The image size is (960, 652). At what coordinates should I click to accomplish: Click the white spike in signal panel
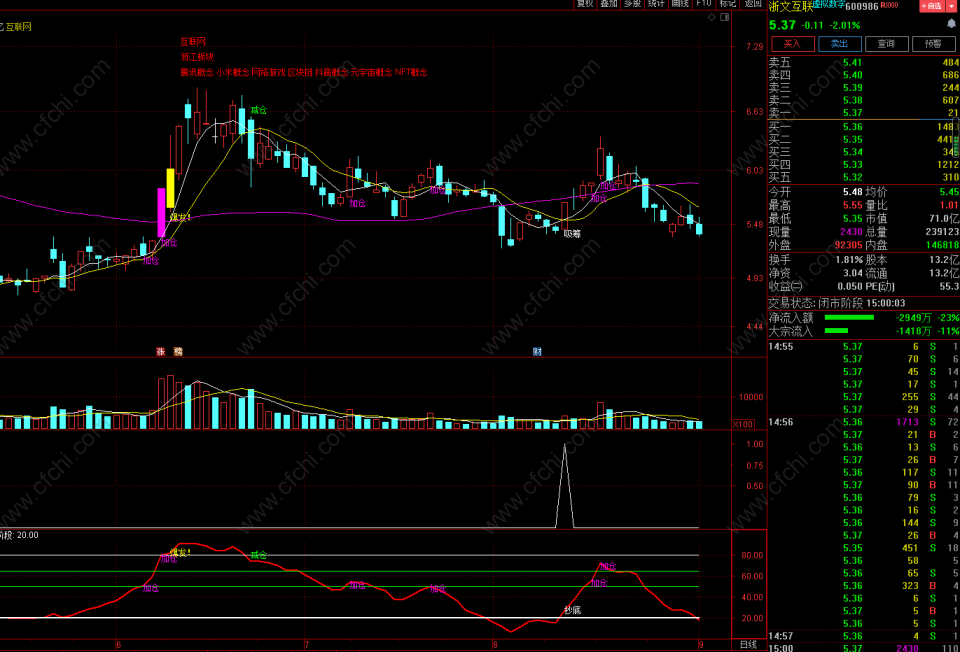pyautogui.click(x=564, y=485)
